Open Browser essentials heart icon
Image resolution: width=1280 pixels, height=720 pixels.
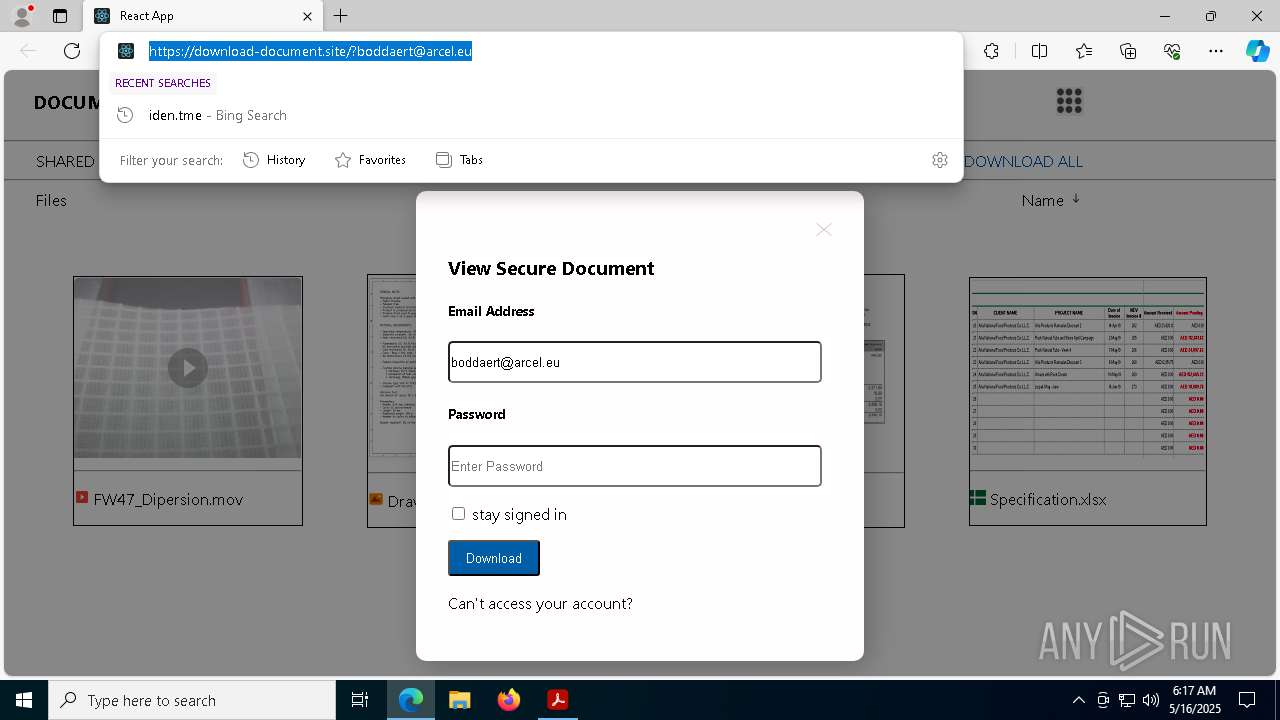click(x=1172, y=51)
